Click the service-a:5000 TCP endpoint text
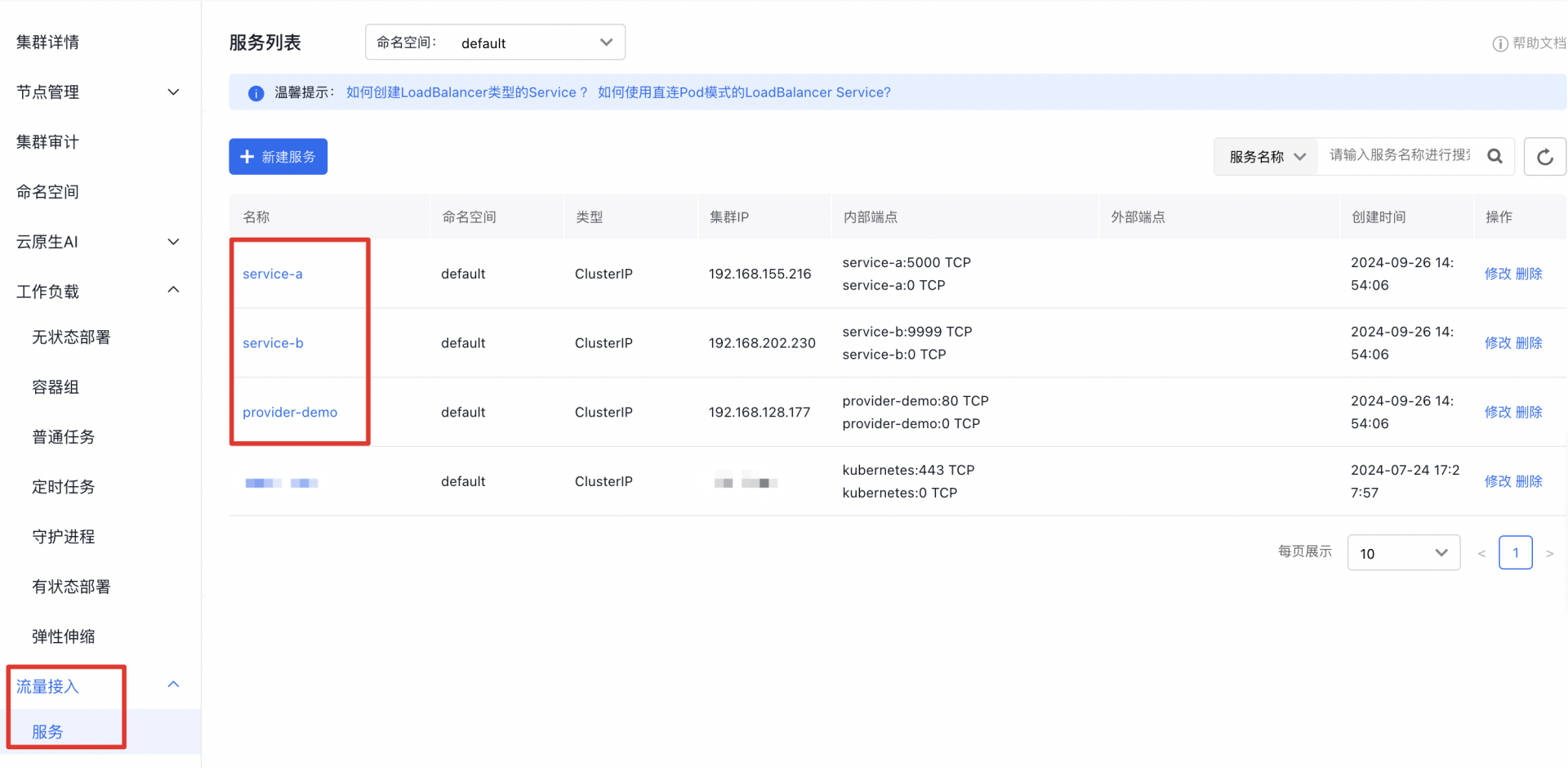1568x768 pixels. click(906, 262)
